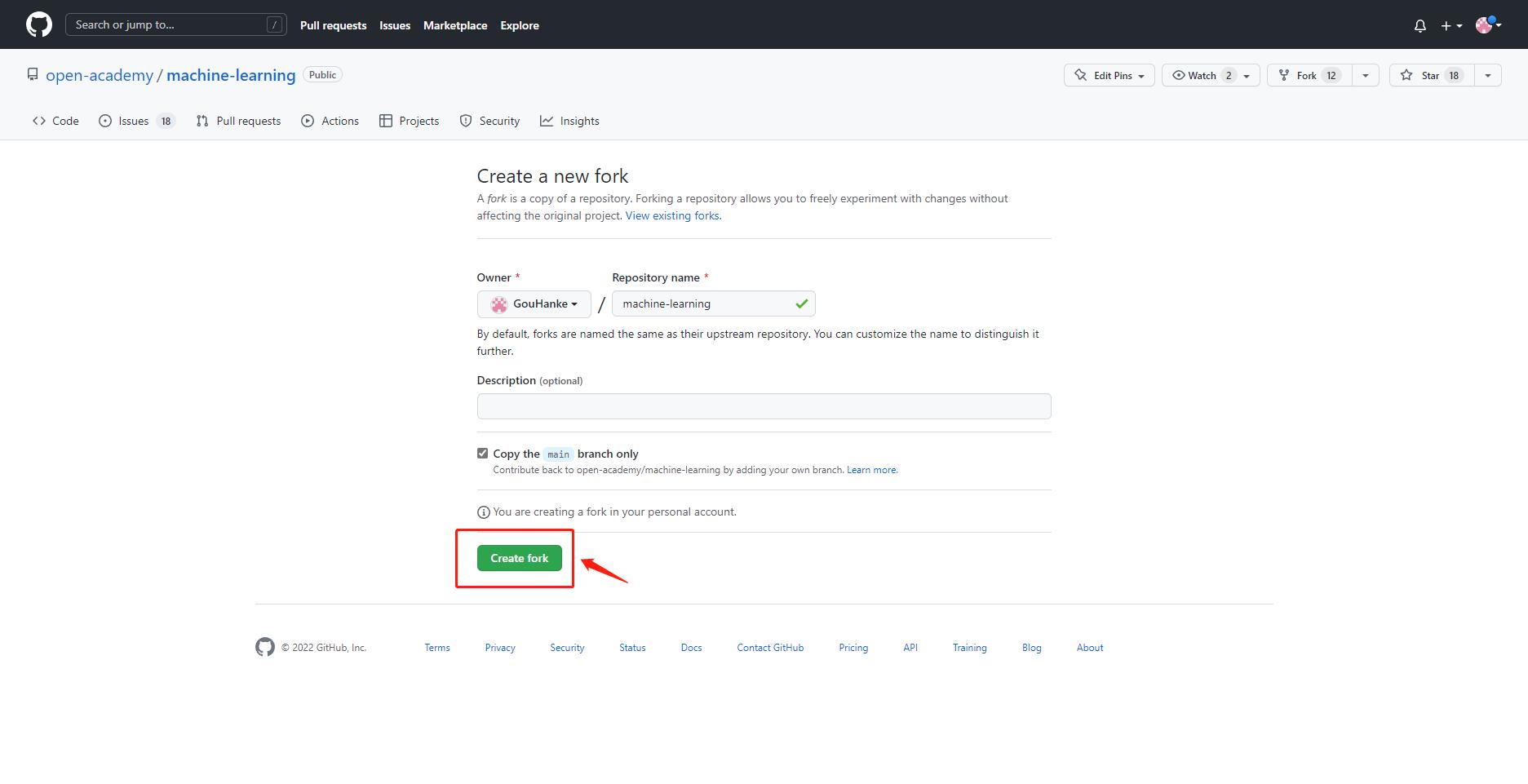The width and height of the screenshot is (1528, 784).
Task: Open footer Privacy link
Action: 500,648
